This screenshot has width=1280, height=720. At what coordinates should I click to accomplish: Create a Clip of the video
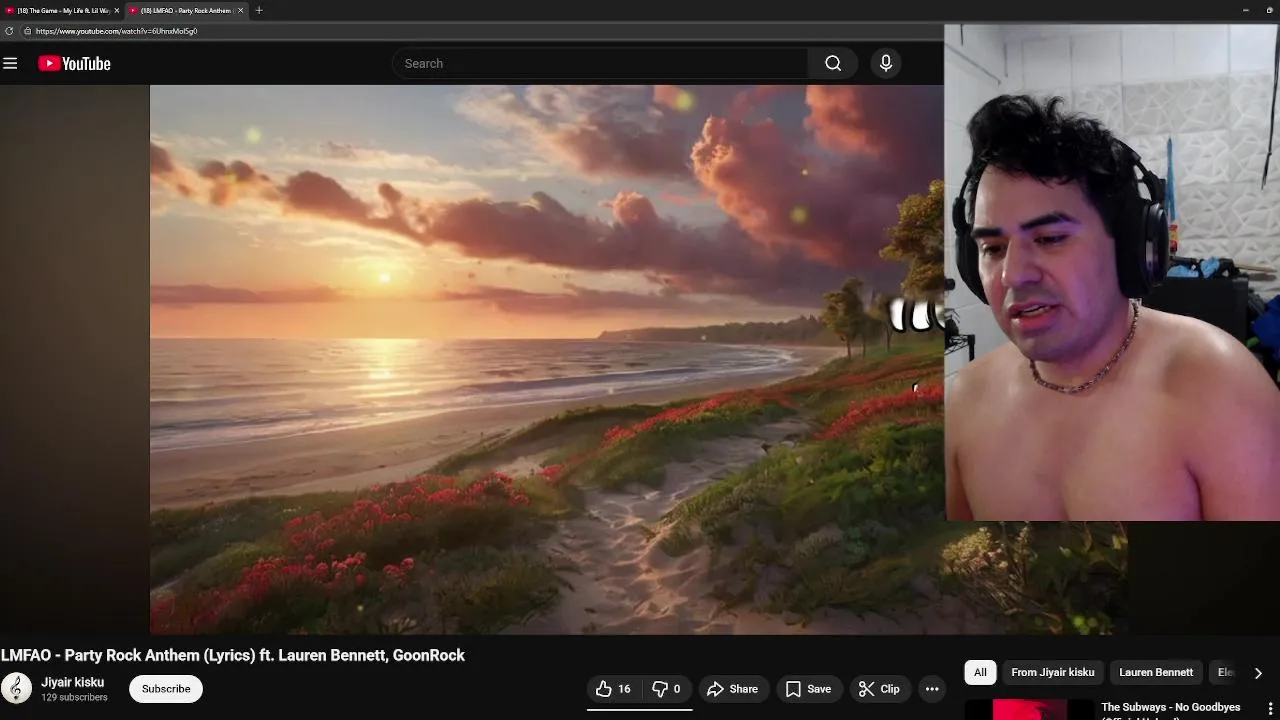tap(879, 689)
